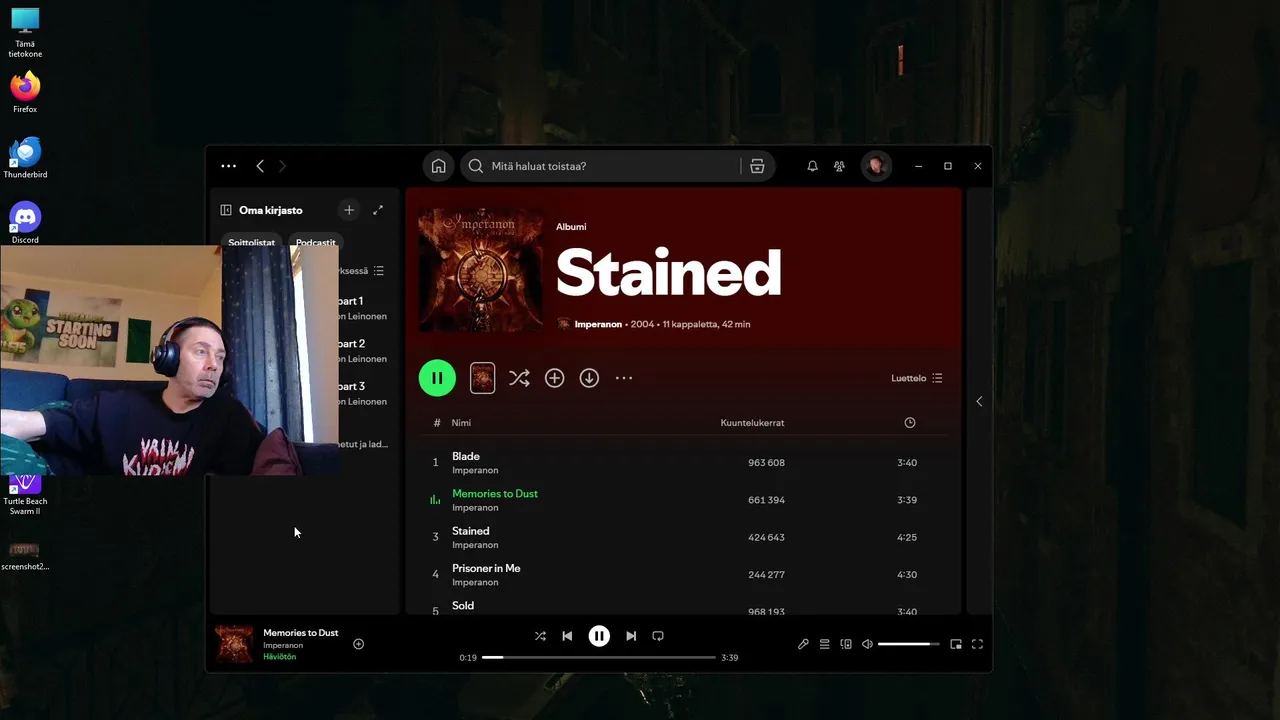Expand the right side panel arrow
This screenshot has height=720, width=1280.
(x=979, y=401)
